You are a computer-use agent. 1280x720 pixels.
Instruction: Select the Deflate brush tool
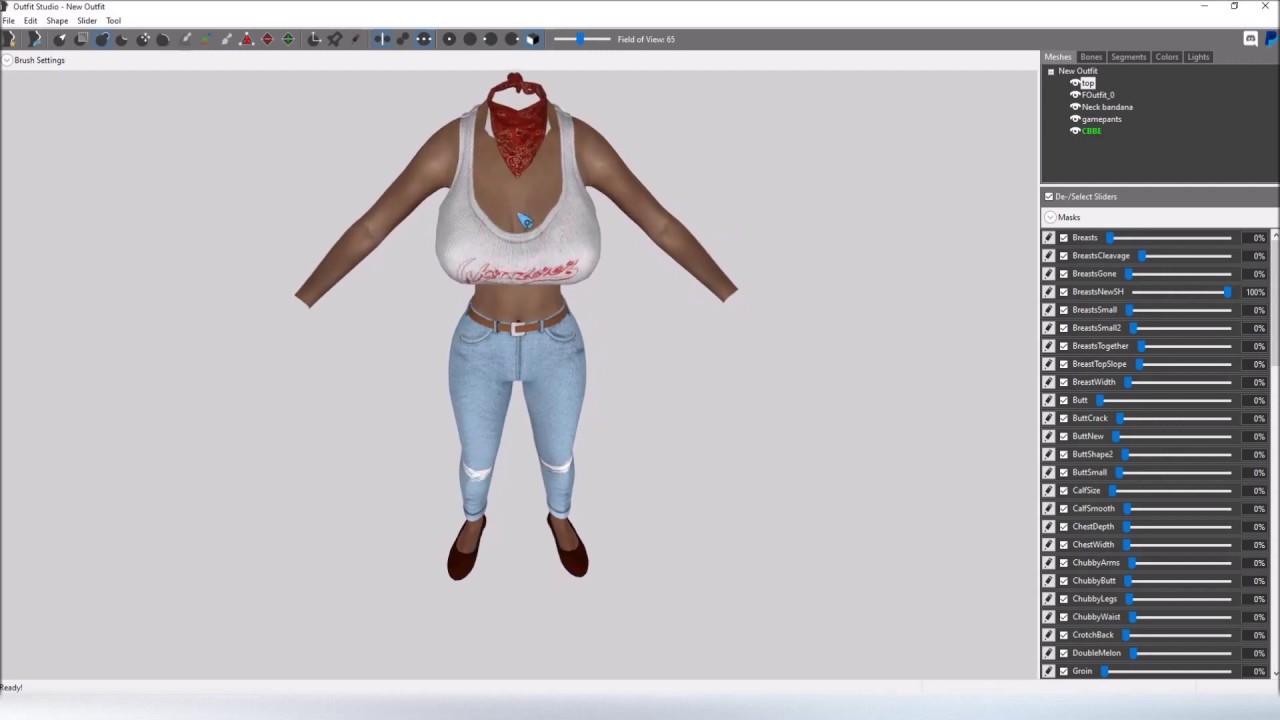(122, 39)
